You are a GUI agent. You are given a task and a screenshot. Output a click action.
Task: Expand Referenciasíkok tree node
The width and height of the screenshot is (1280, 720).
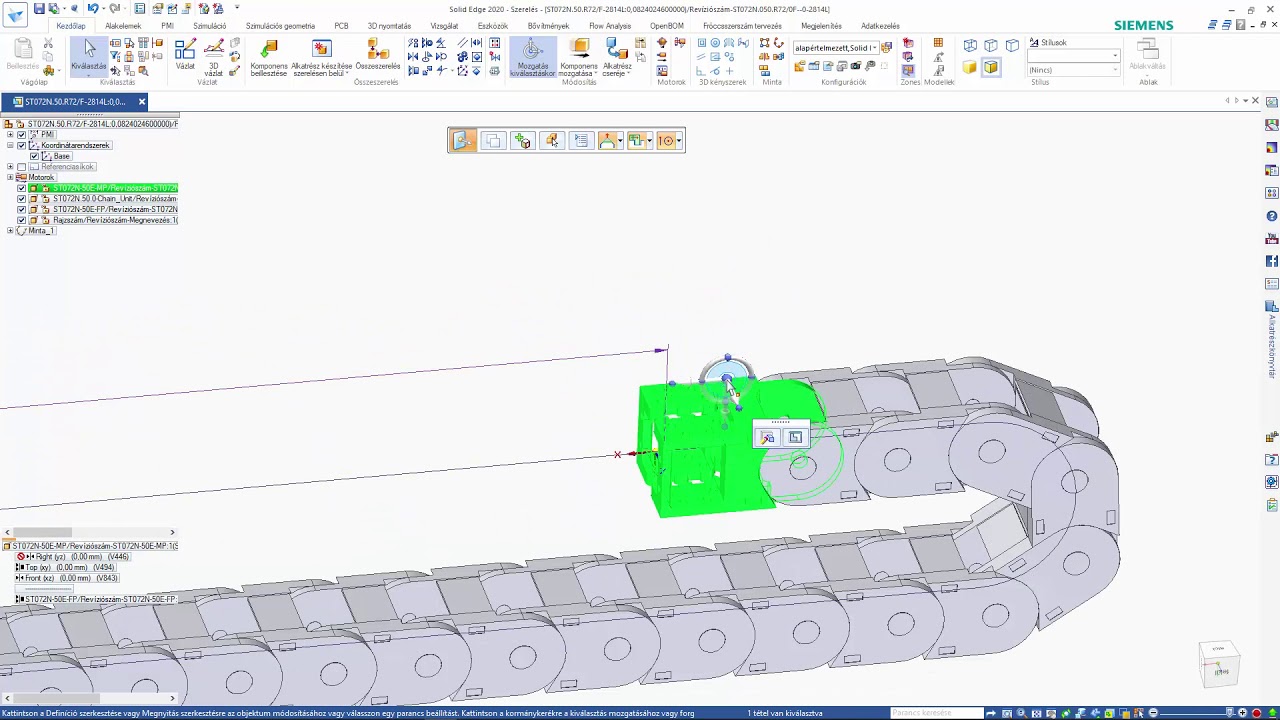coord(10,167)
